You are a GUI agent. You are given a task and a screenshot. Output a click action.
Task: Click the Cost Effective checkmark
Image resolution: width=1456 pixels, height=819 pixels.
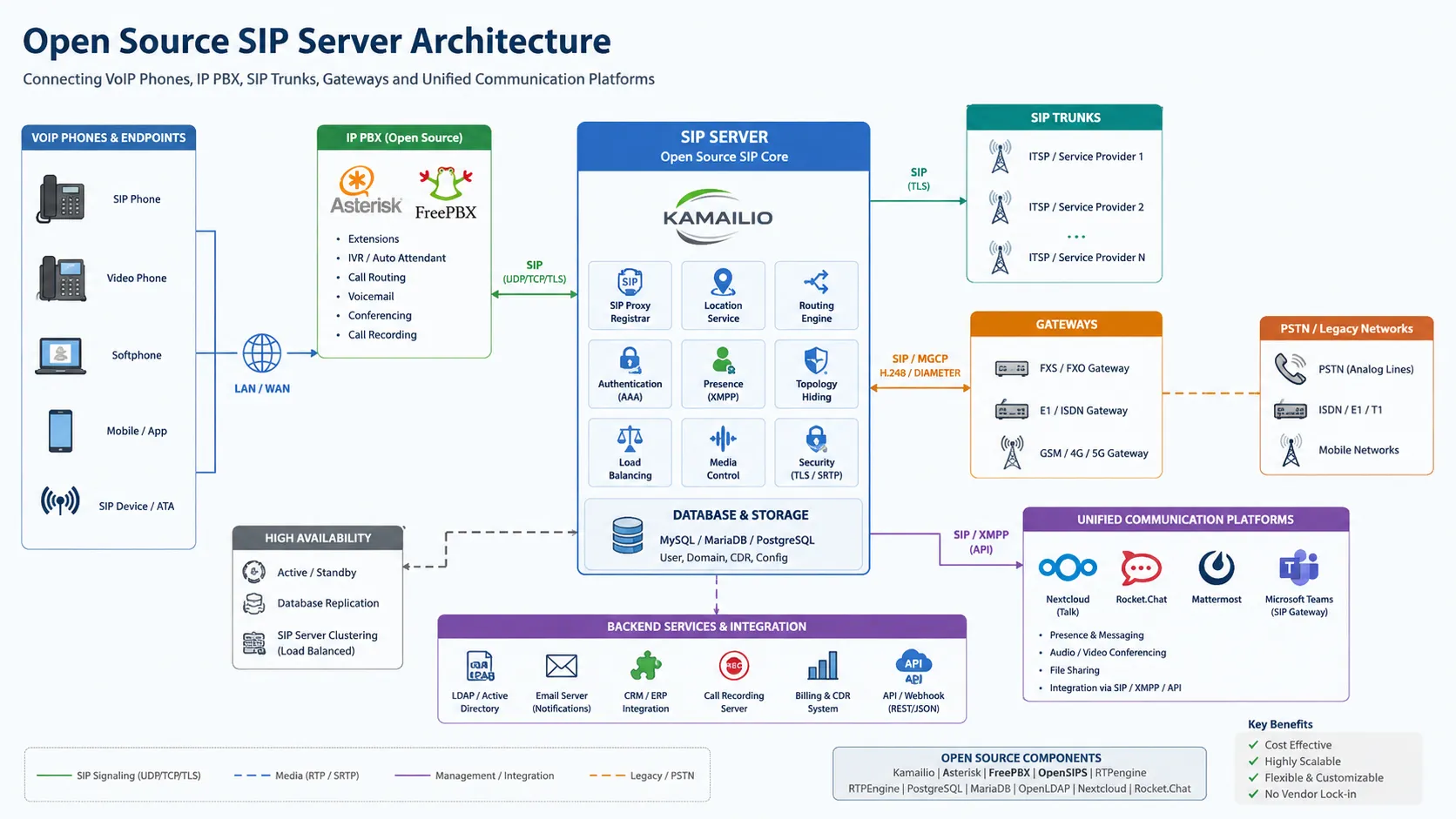pyautogui.click(x=1254, y=745)
